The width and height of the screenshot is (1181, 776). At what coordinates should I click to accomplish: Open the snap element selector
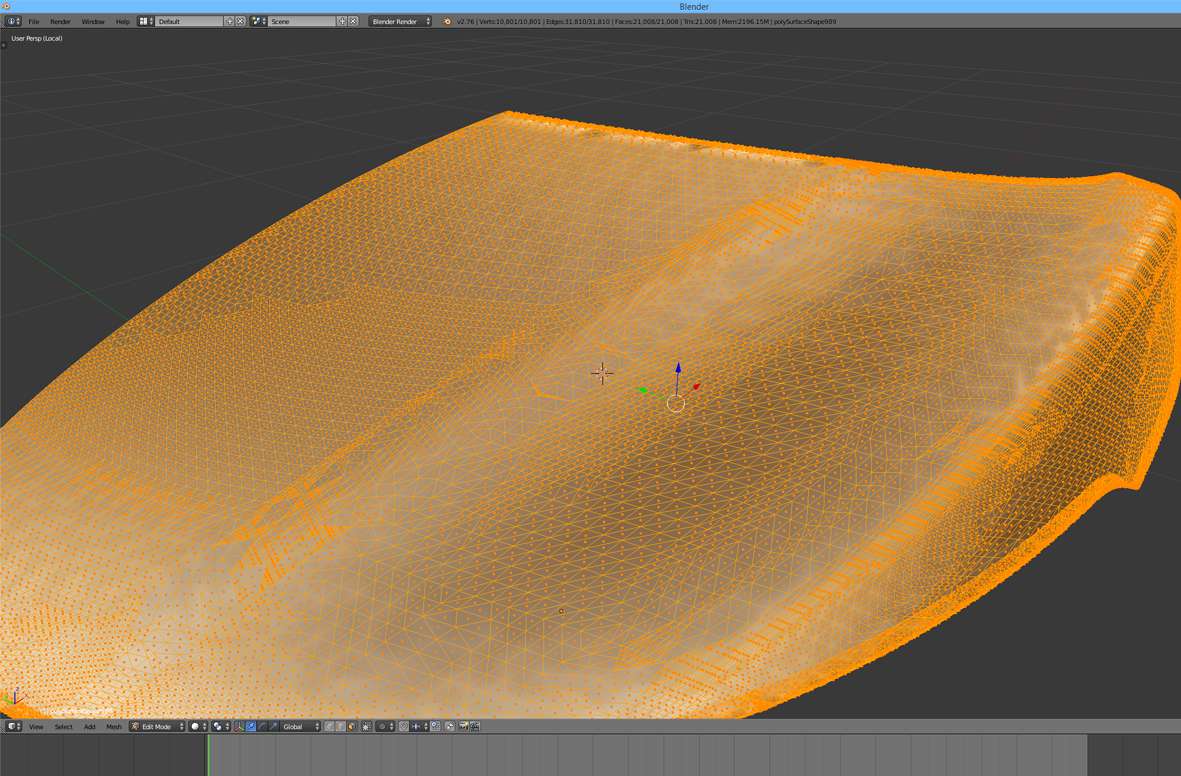[x=420, y=726]
